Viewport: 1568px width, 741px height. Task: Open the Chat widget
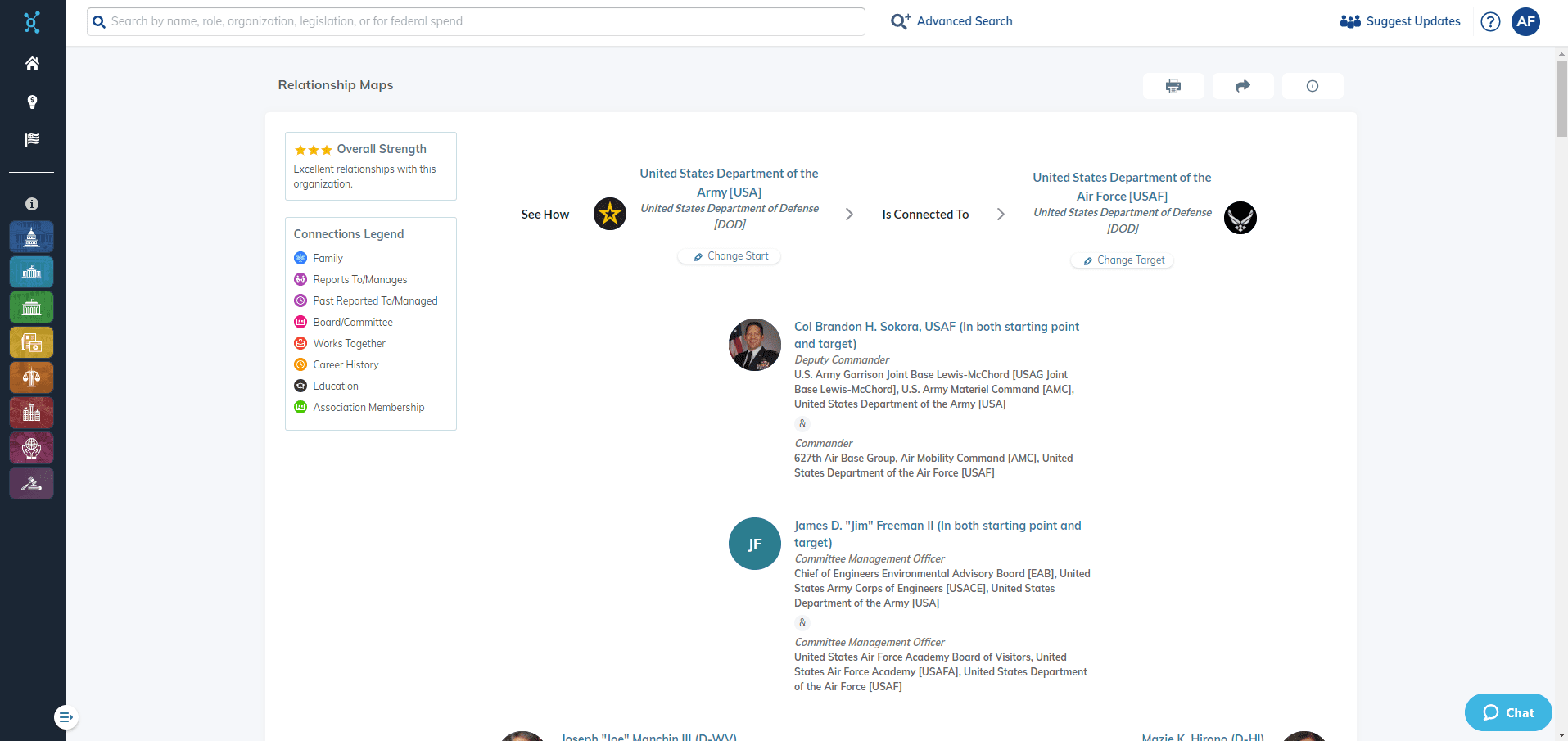[1508, 712]
